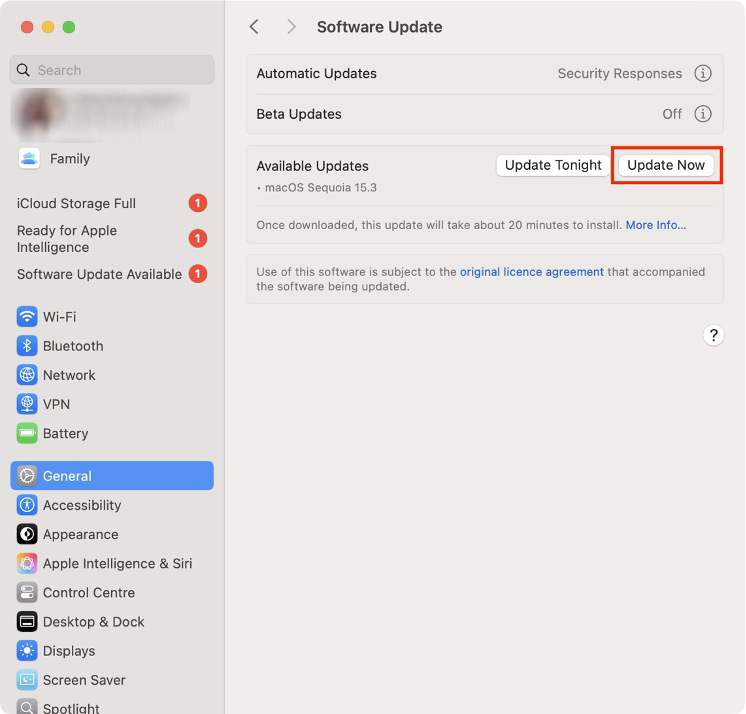
Task: Open the Battery icon entry
Action: coord(27,433)
